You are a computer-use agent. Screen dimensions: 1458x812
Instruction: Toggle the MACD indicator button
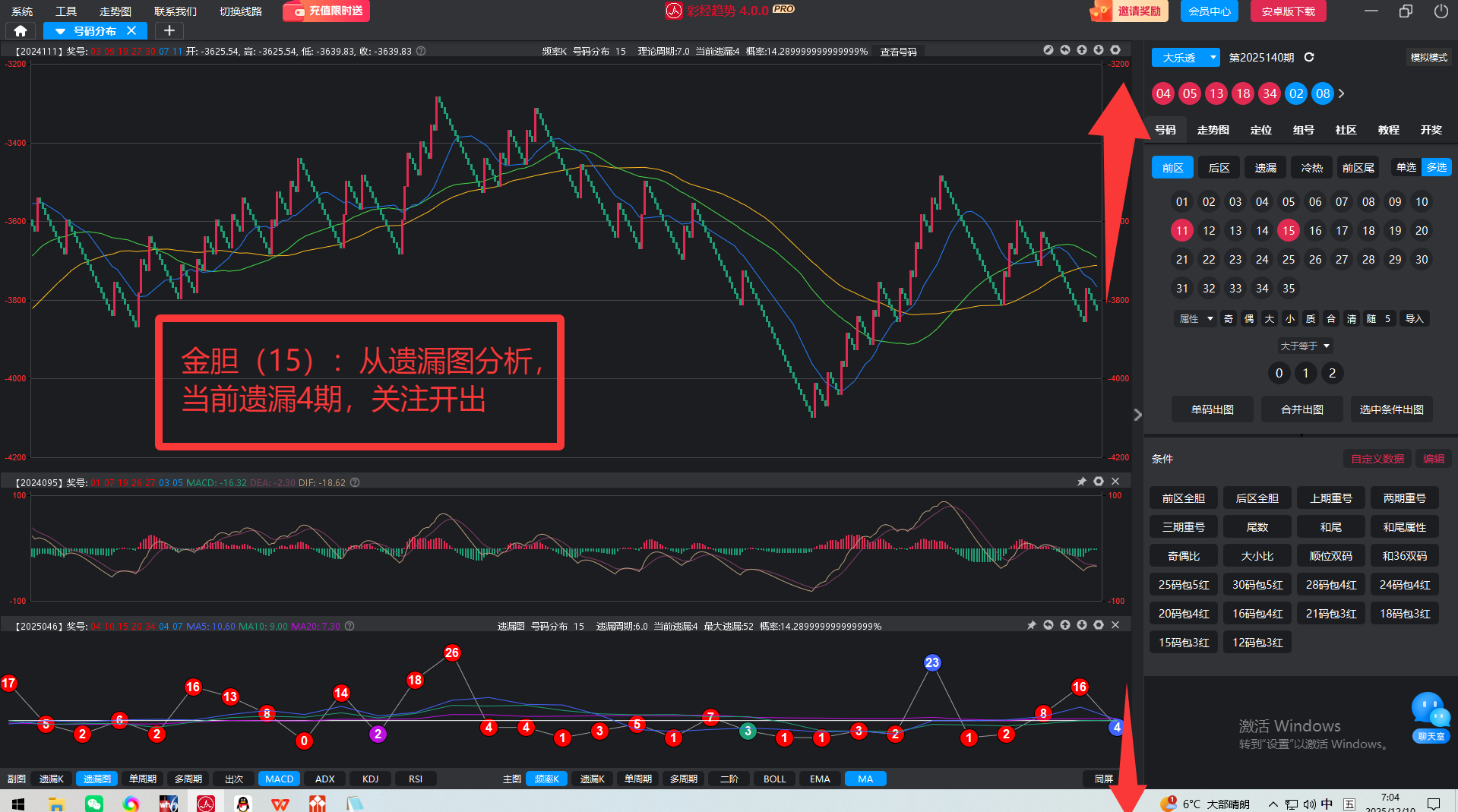[x=279, y=779]
